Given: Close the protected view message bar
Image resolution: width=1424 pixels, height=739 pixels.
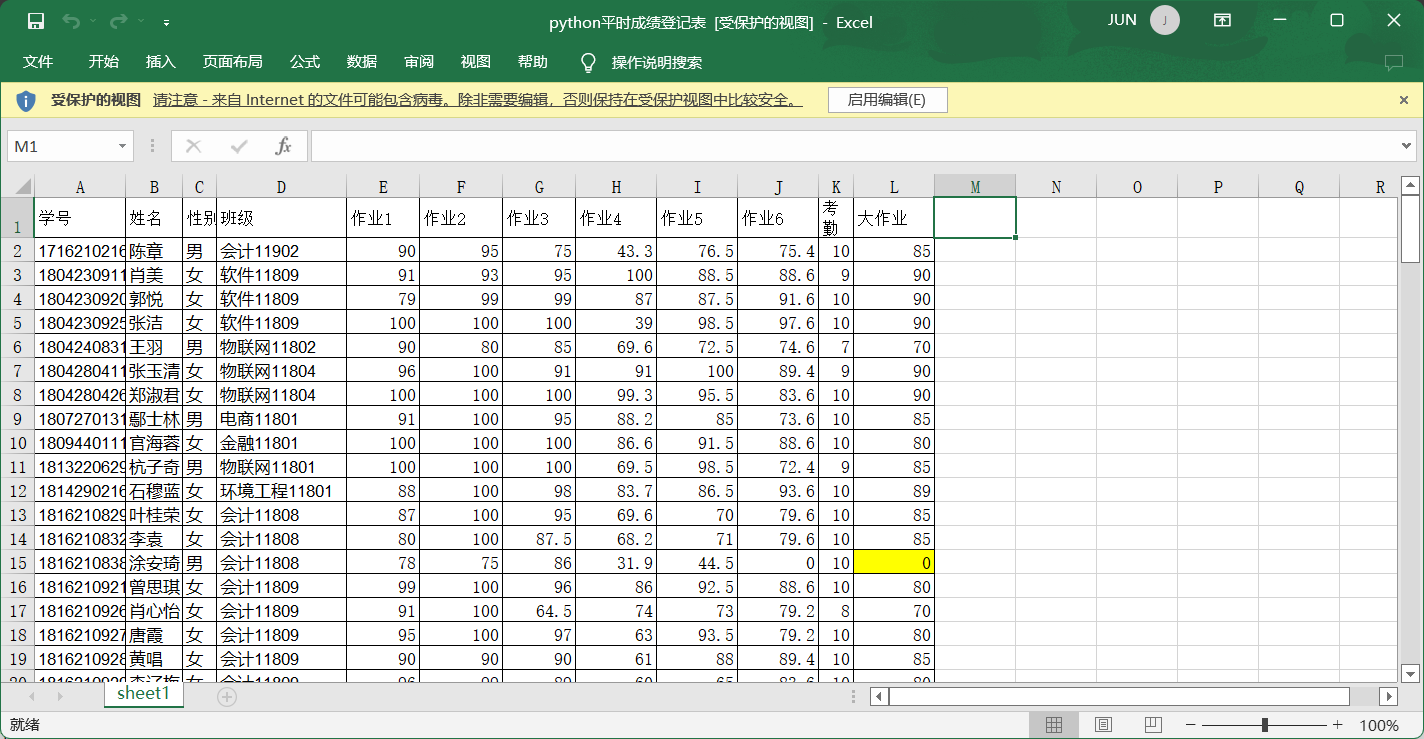Looking at the screenshot, I should 1404,100.
